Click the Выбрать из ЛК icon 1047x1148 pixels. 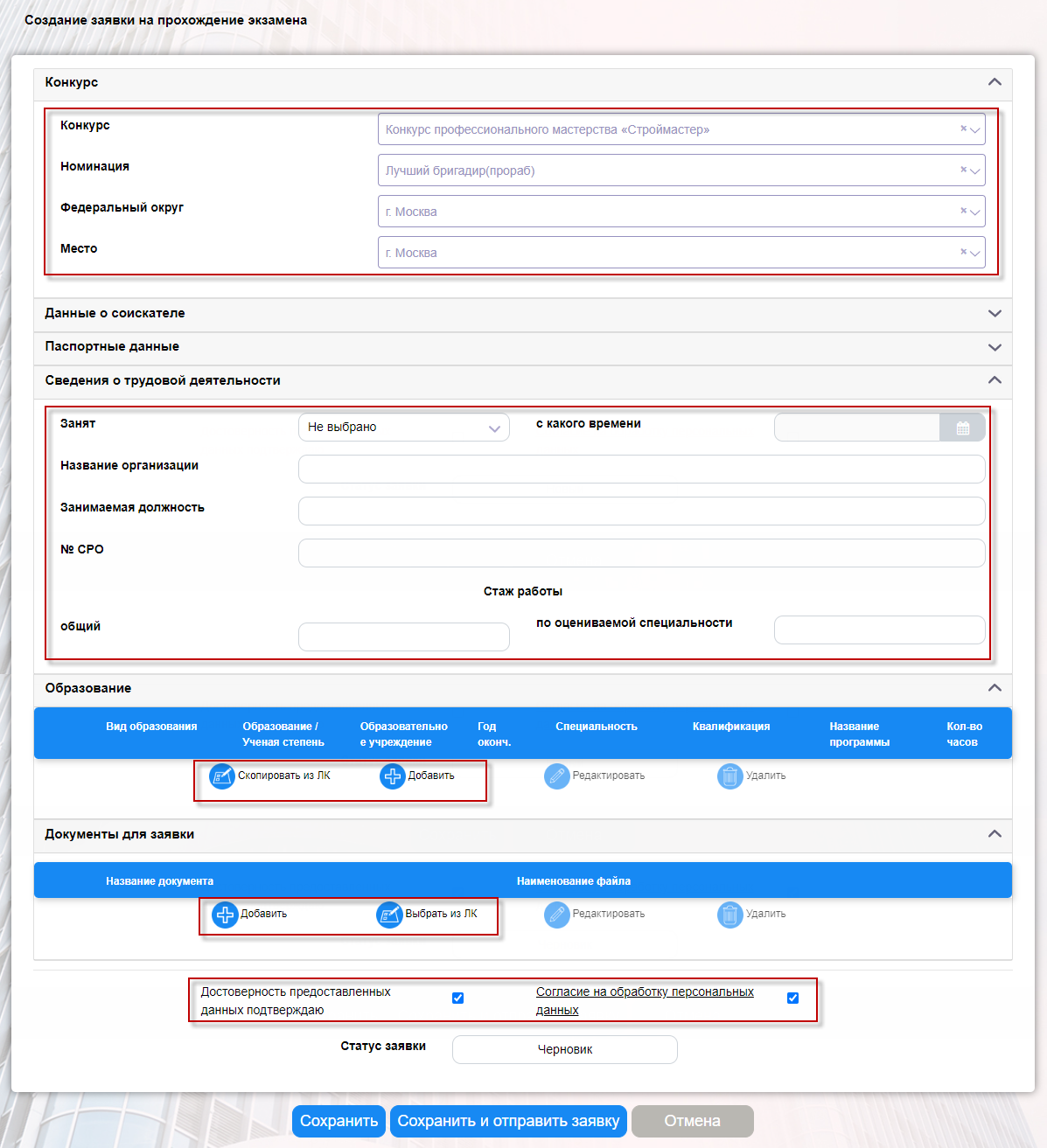389,915
